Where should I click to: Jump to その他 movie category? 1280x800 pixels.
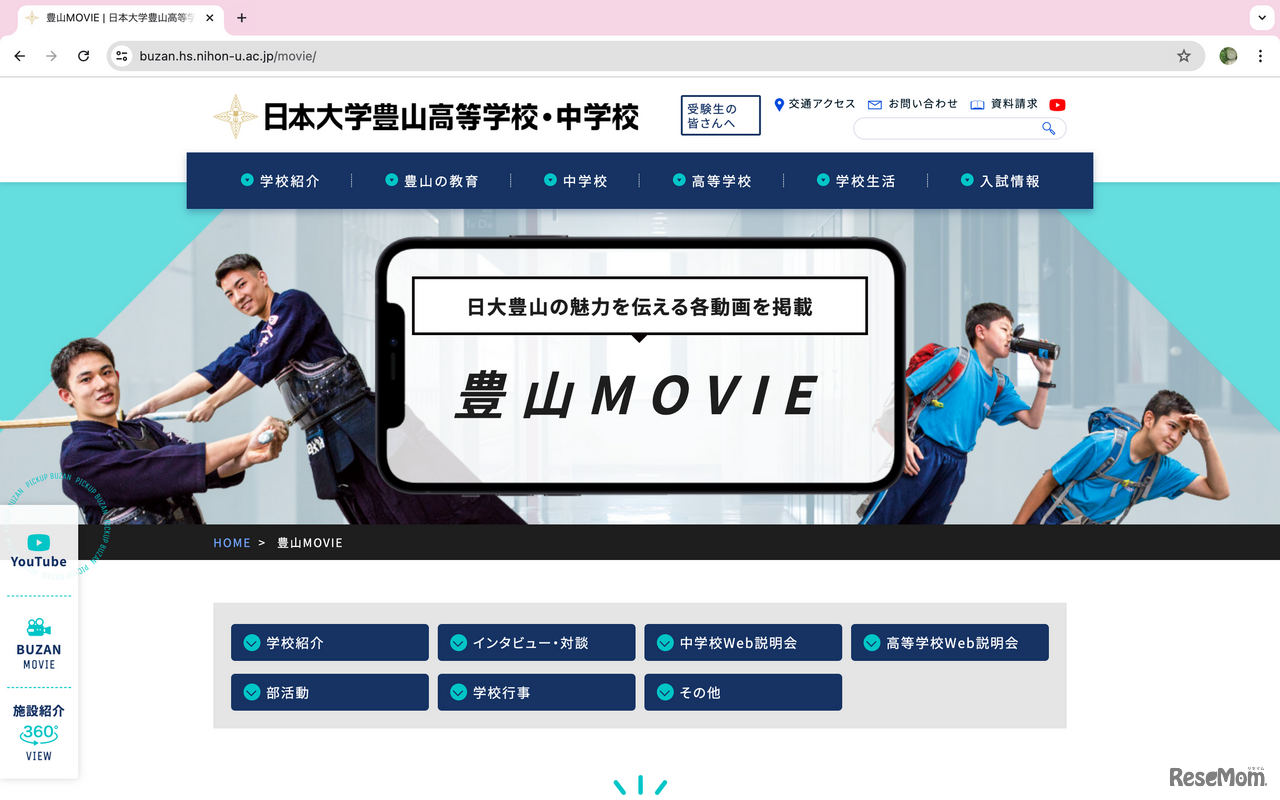743,692
